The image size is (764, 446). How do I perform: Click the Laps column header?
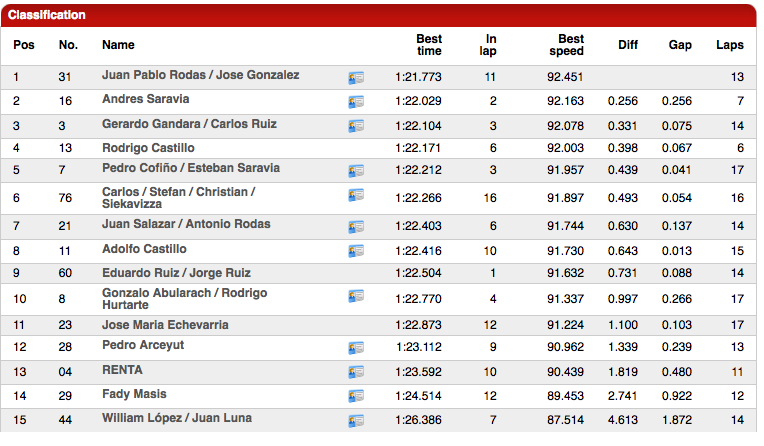(x=729, y=45)
